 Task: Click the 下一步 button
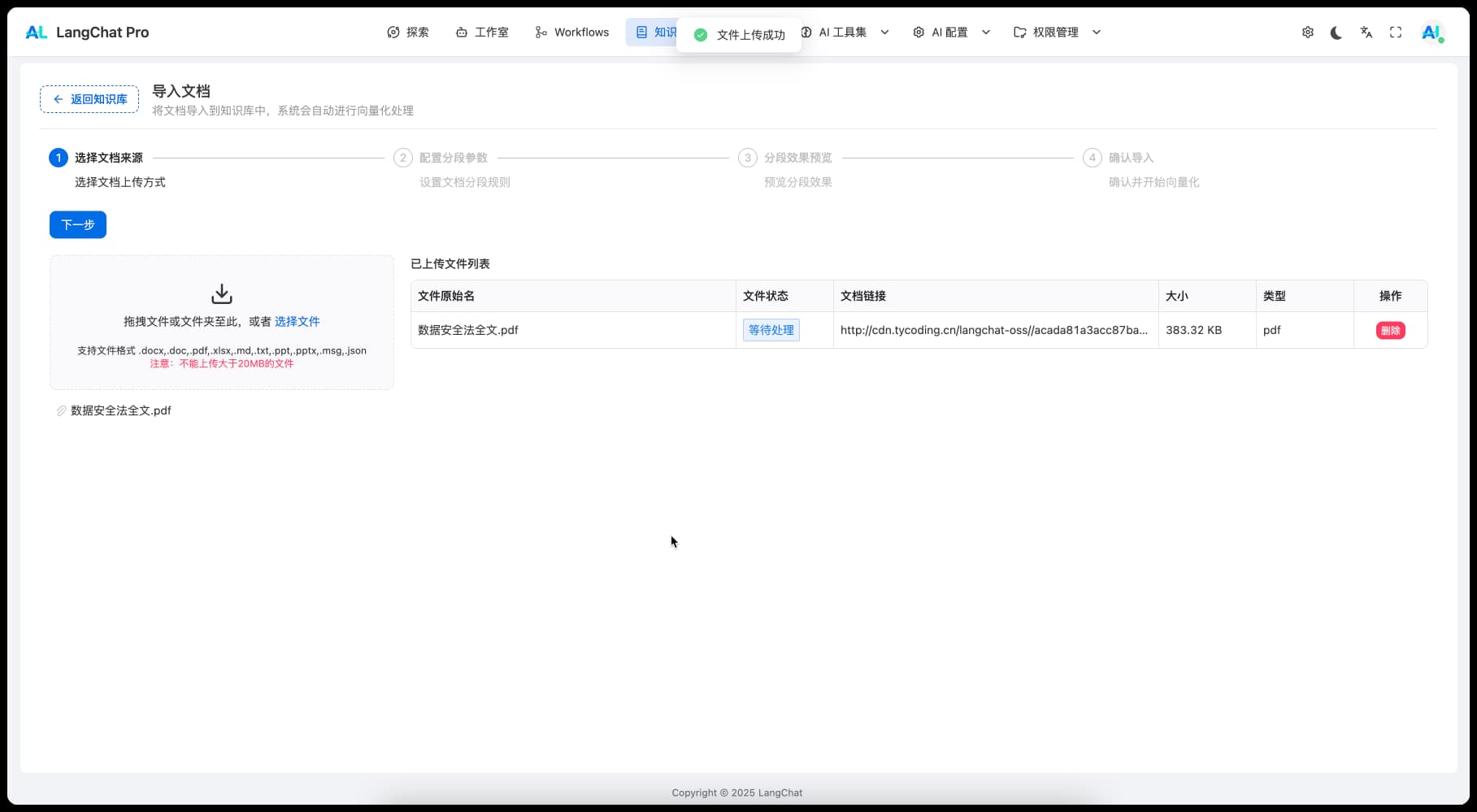pyautogui.click(x=78, y=224)
